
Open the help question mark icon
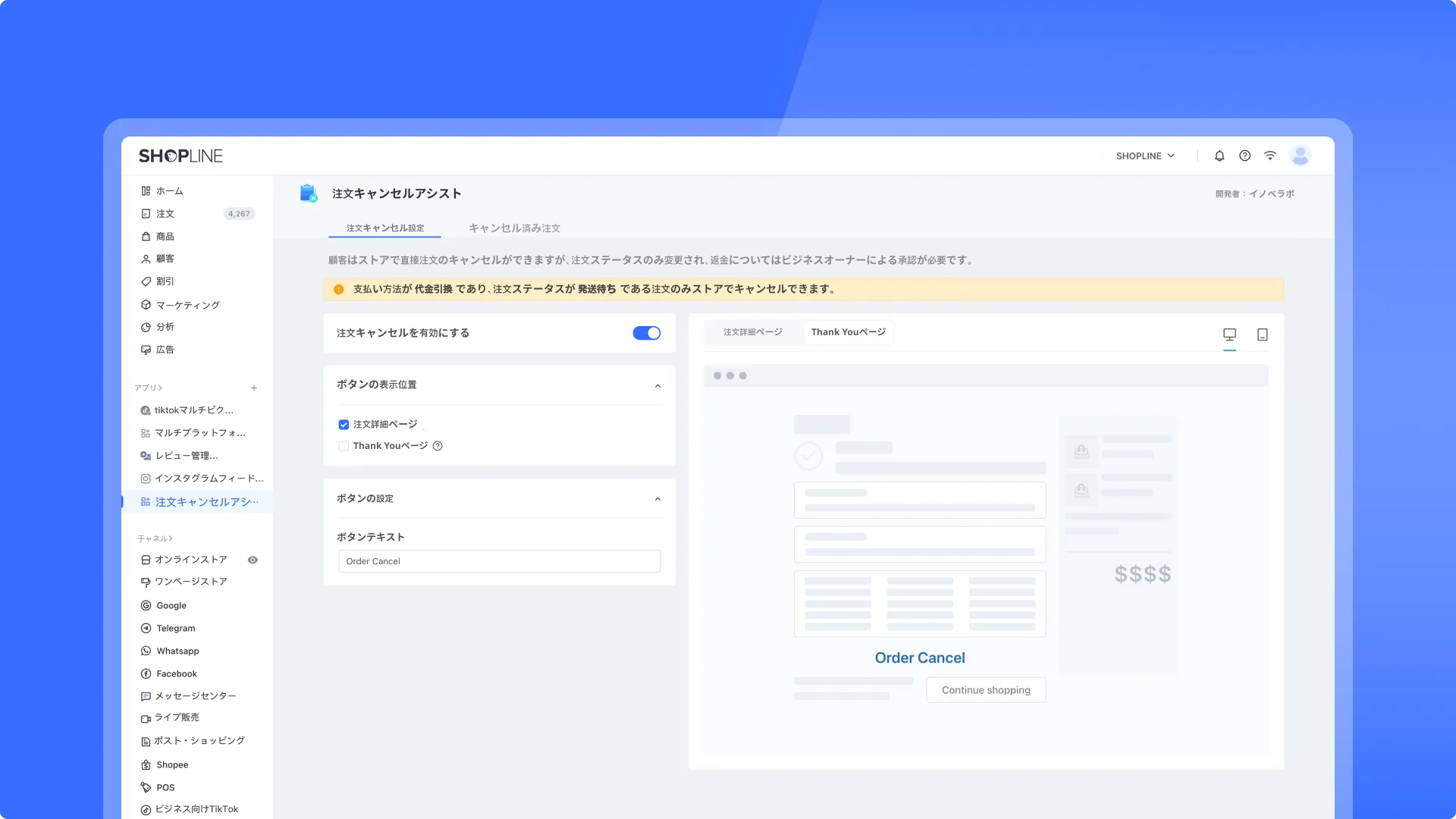pyautogui.click(x=1244, y=156)
